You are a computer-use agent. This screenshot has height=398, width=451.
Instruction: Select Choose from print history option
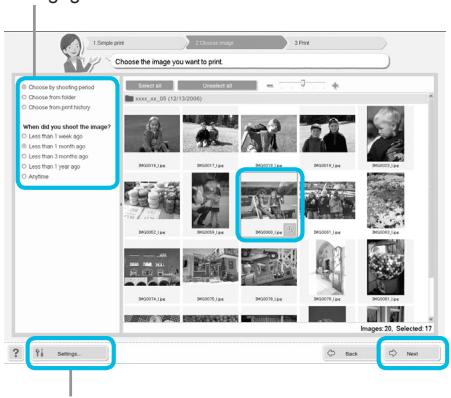click(56, 107)
